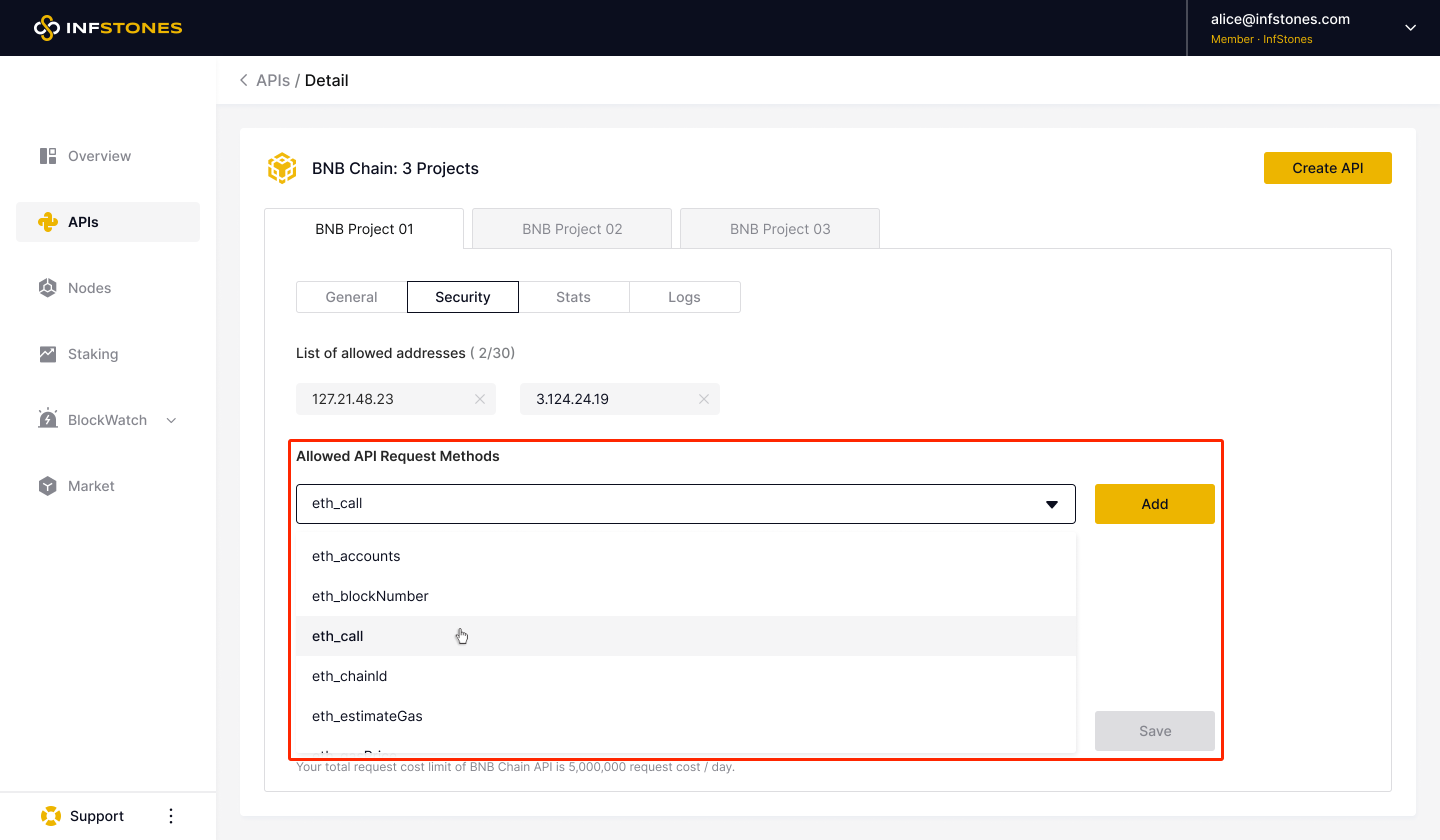Viewport: 1440px width, 840px height.
Task: Click the Support lifebuoy icon
Action: pyautogui.click(x=51, y=816)
